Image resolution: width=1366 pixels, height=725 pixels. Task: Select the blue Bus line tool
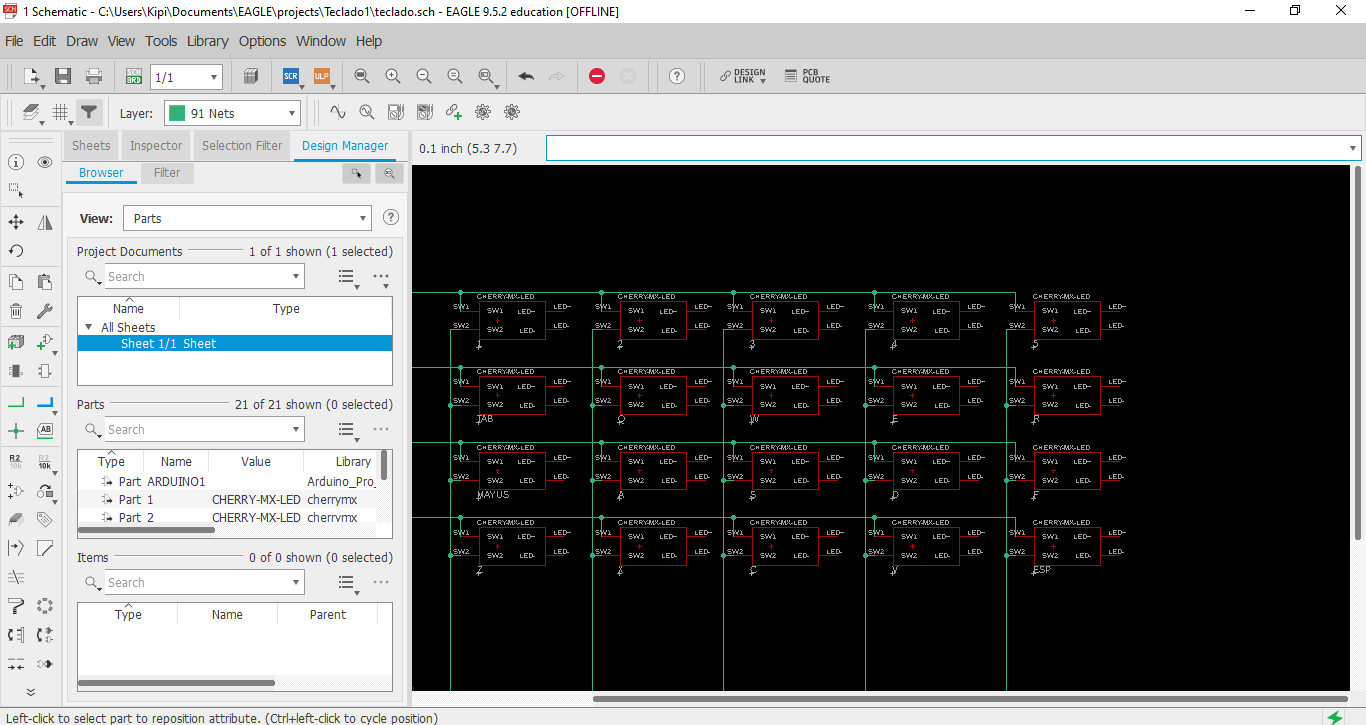coord(45,403)
